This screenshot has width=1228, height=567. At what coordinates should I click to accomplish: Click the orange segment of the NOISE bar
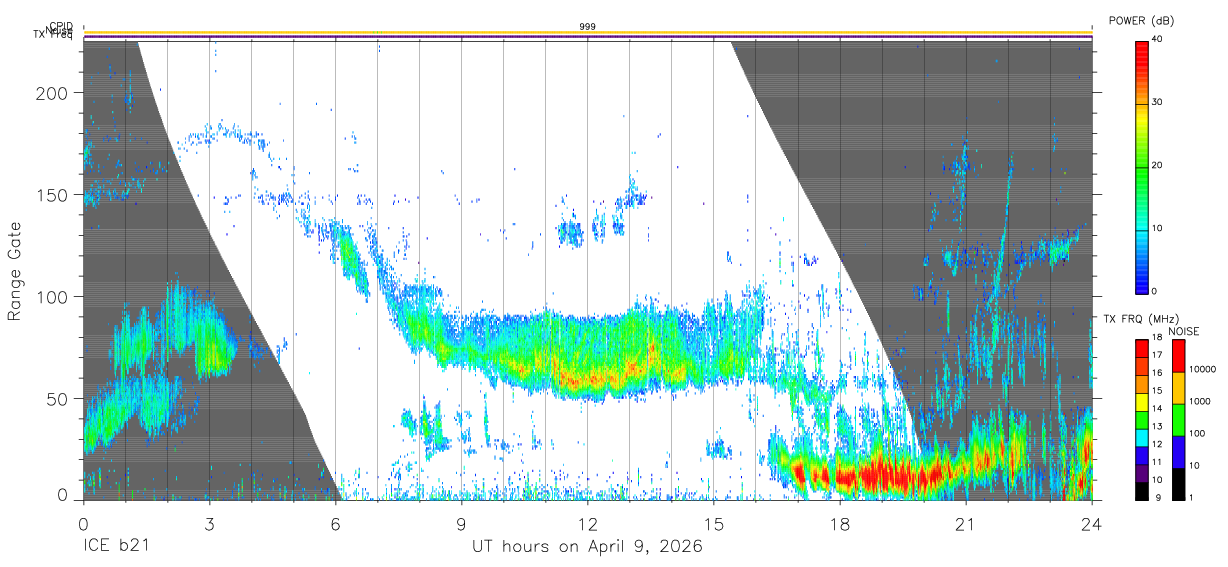coord(1179,388)
